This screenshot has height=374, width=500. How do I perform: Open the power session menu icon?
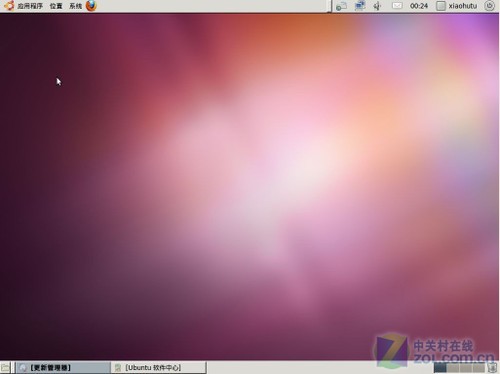coord(489,6)
